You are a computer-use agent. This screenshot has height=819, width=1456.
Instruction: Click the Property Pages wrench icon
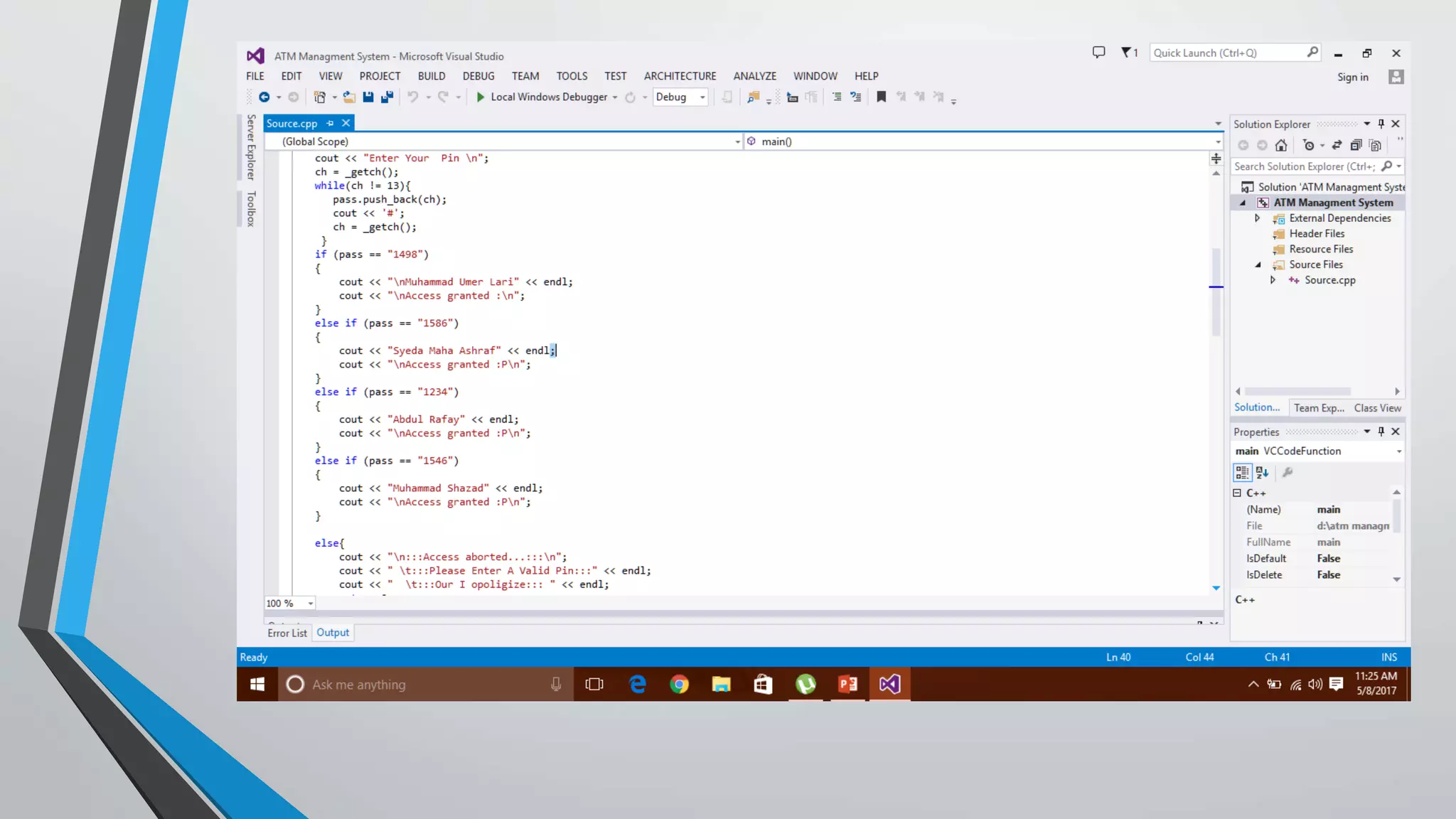coord(1287,473)
